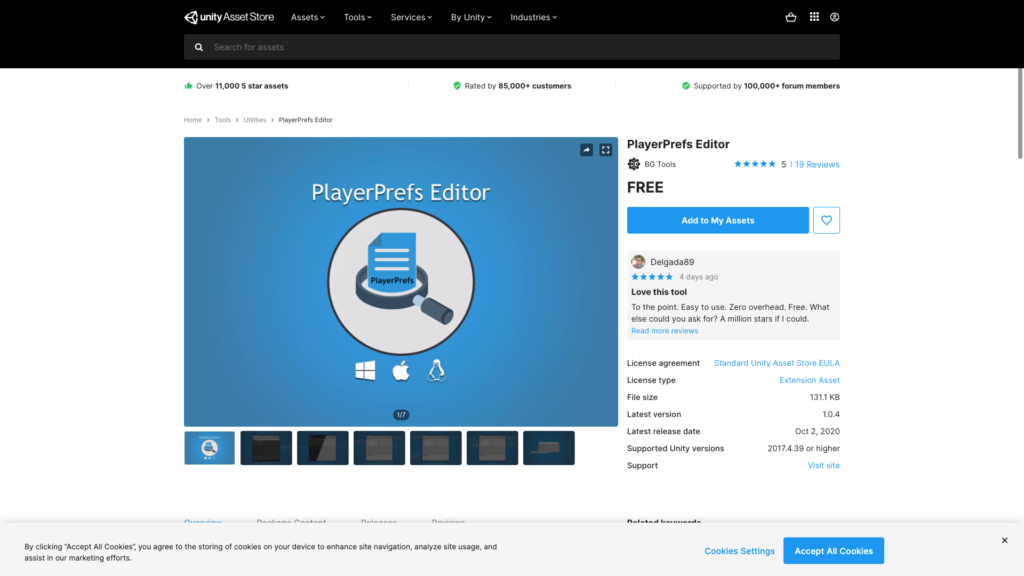Open the Standard Unity Asset Store EULA
Image resolution: width=1024 pixels, height=576 pixels.
[x=776, y=362]
